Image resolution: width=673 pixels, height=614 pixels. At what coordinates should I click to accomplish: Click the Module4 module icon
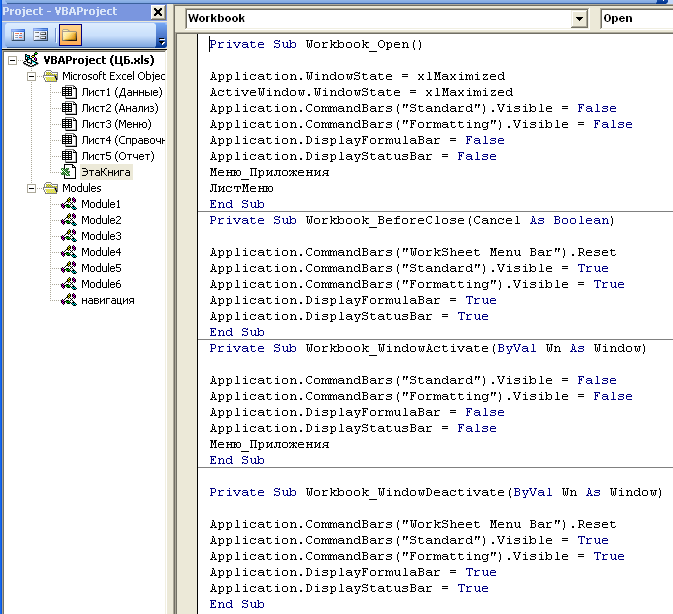tap(69, 252)
